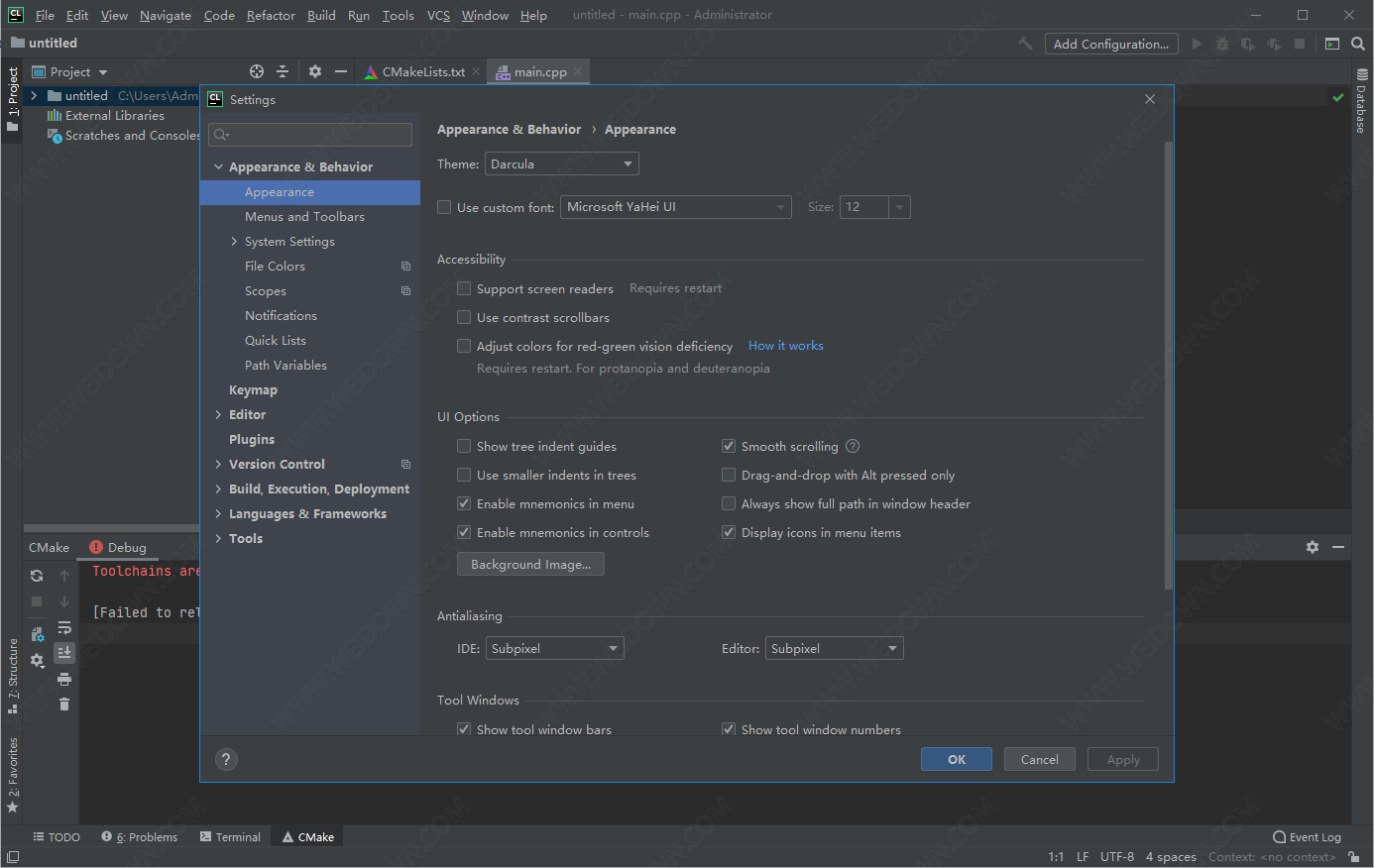Image resolution: width=1374 pixels, height=868 pixels.
Task: Expand Languages & Frameworks section
Action: 218,513
